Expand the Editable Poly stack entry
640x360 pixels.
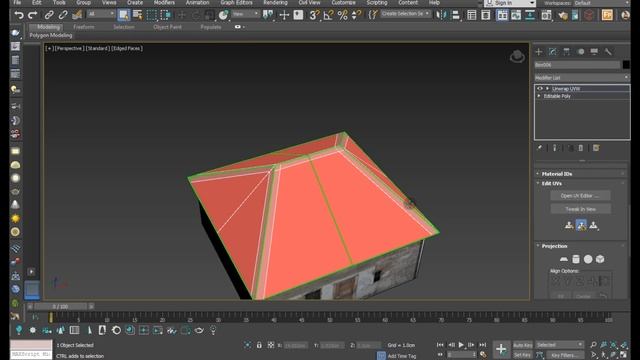tap(539, 96)
